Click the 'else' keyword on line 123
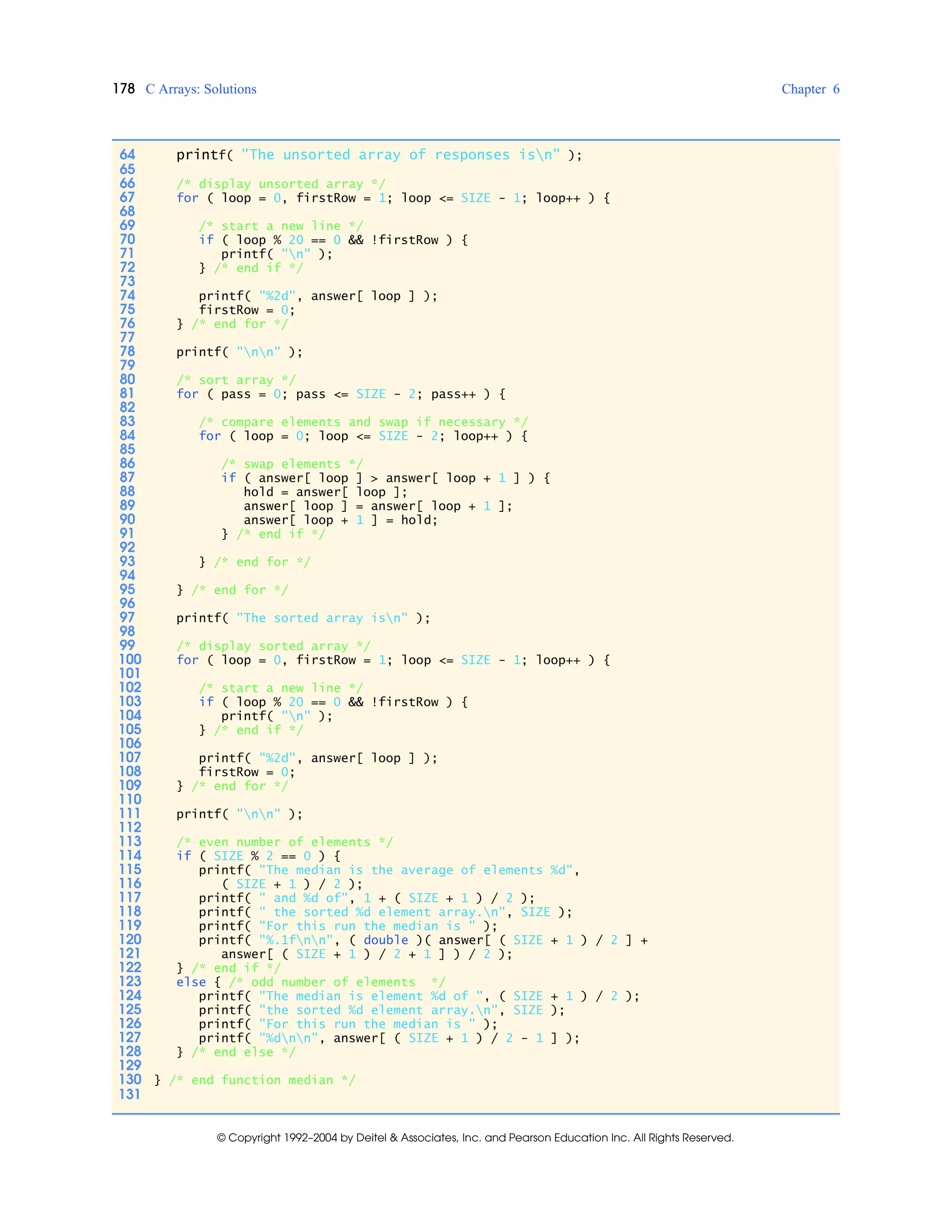Image resolution: width=952 pixels, height=1232 pixels. tap(191, 982)
